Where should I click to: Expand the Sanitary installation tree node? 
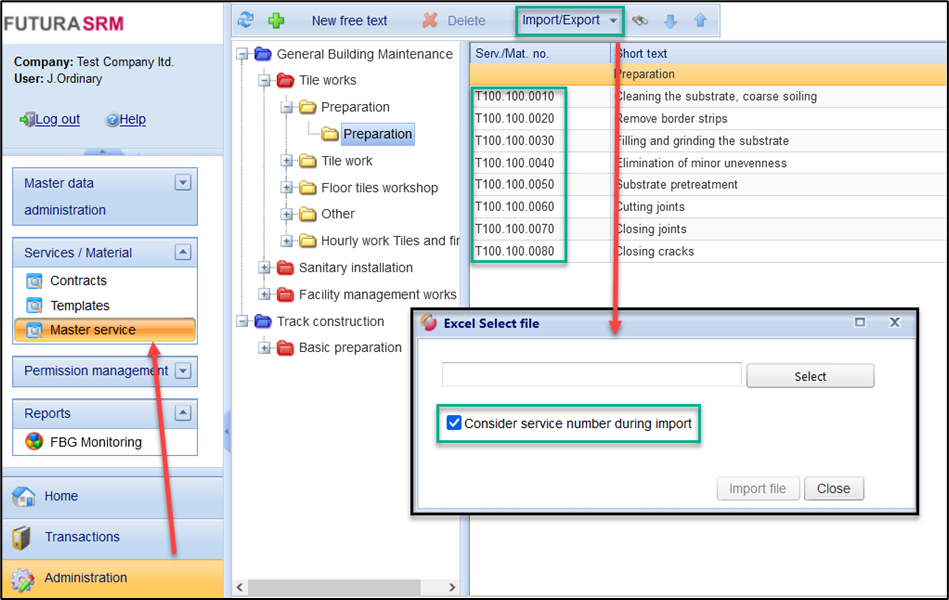[x=265, y=268]
